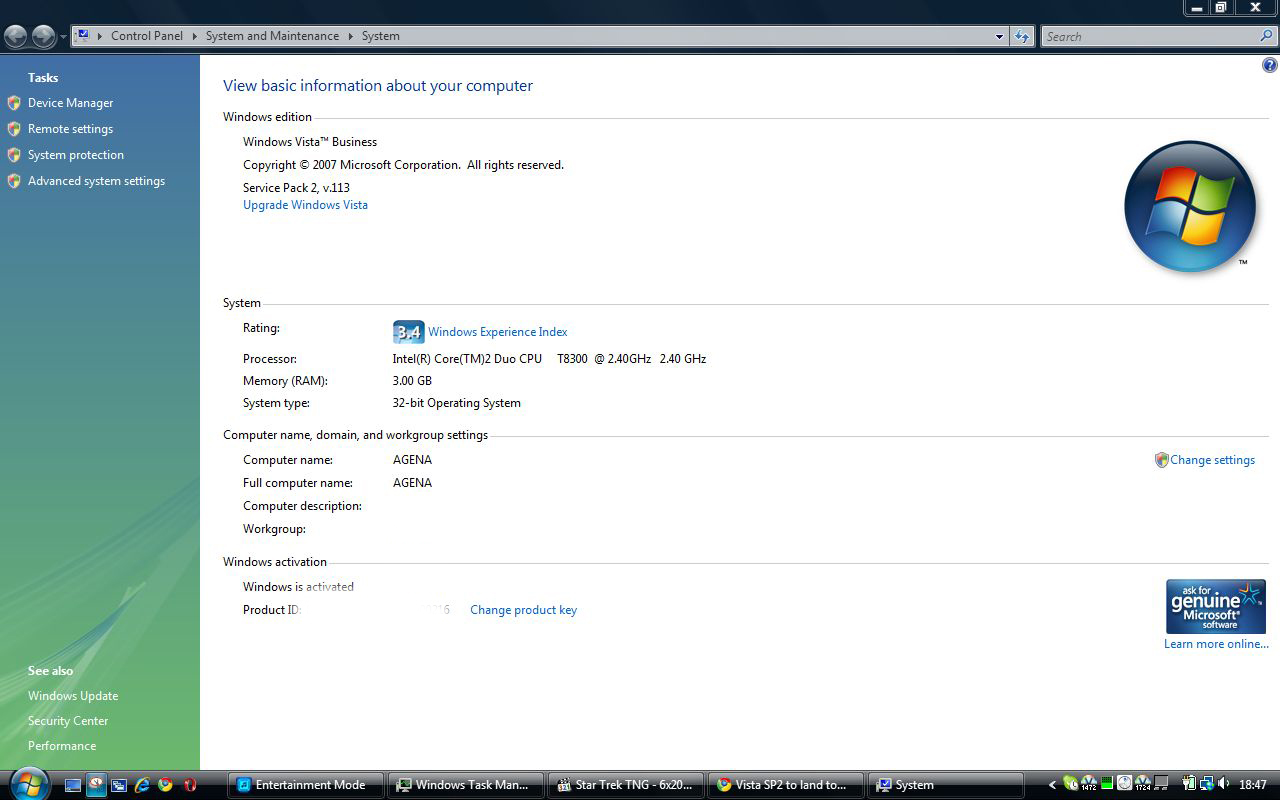Click the battery power tray icon
This screenshot has width=1280, height=800.
pyautogui.click(x=1190, y=783)
